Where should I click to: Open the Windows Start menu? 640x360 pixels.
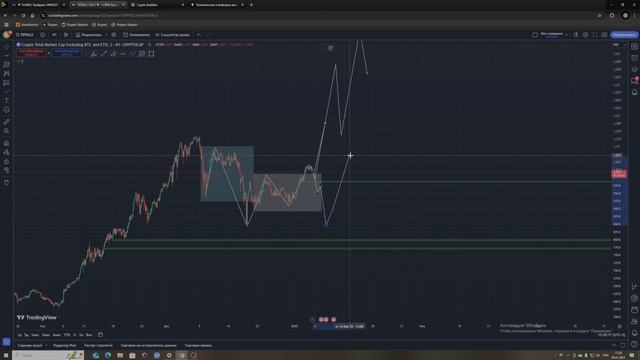[6, 355]
